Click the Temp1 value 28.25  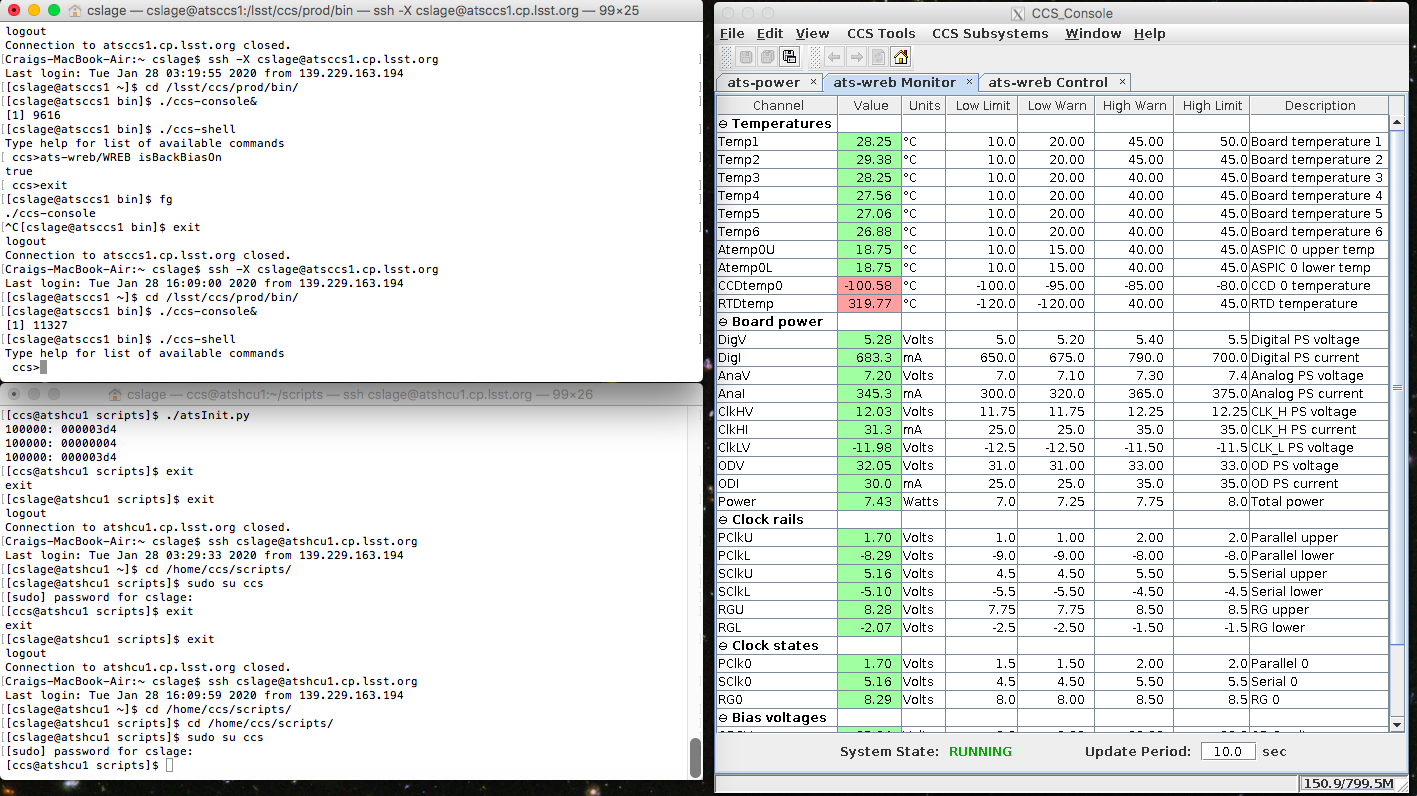(x=870, y=142)
